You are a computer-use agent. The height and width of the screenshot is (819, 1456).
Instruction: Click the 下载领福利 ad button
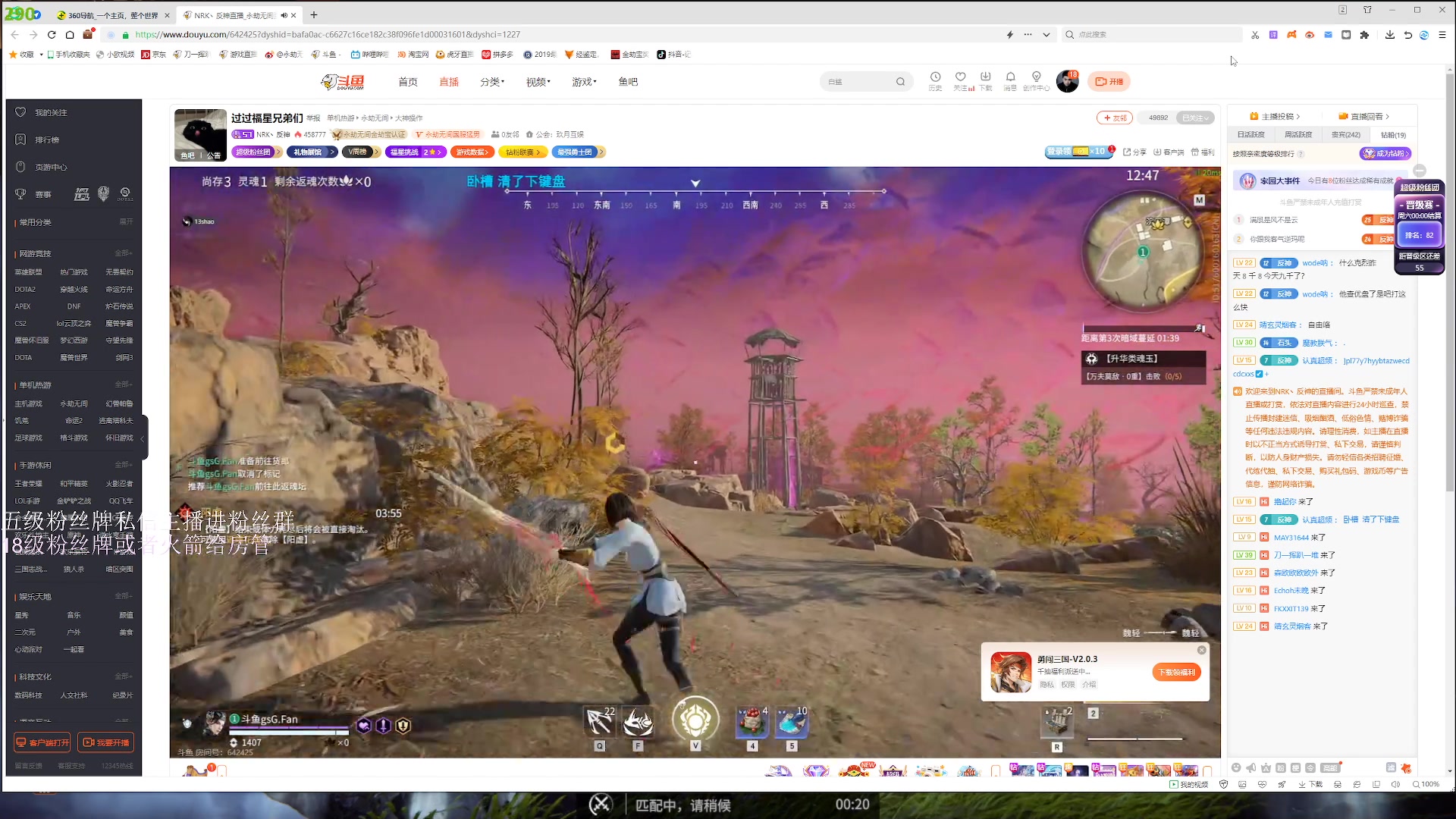[1176, 673]
